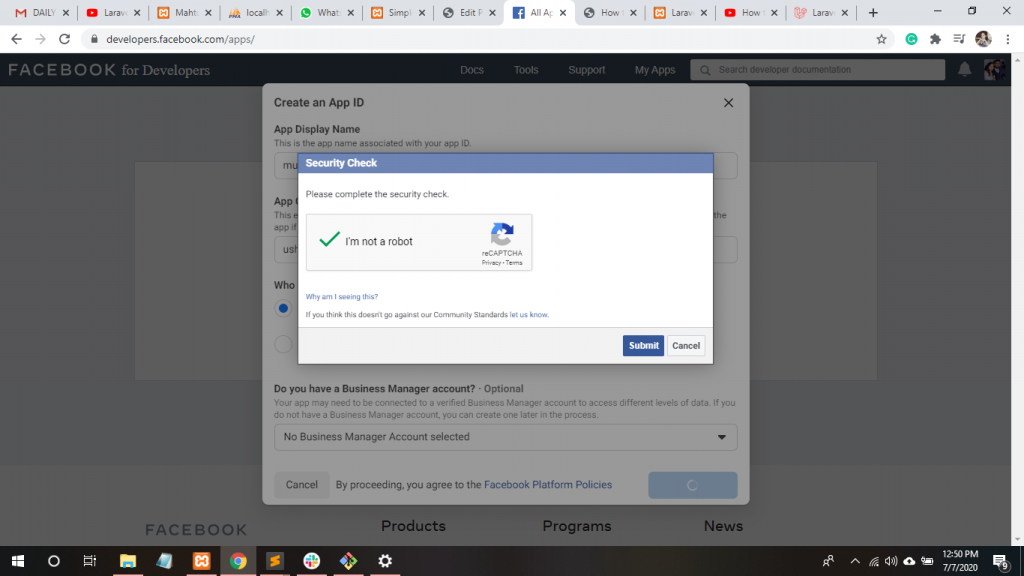This screenshot has height=576, width=1024.
Task: Click the address bar URL
Action: click(180, 39)
